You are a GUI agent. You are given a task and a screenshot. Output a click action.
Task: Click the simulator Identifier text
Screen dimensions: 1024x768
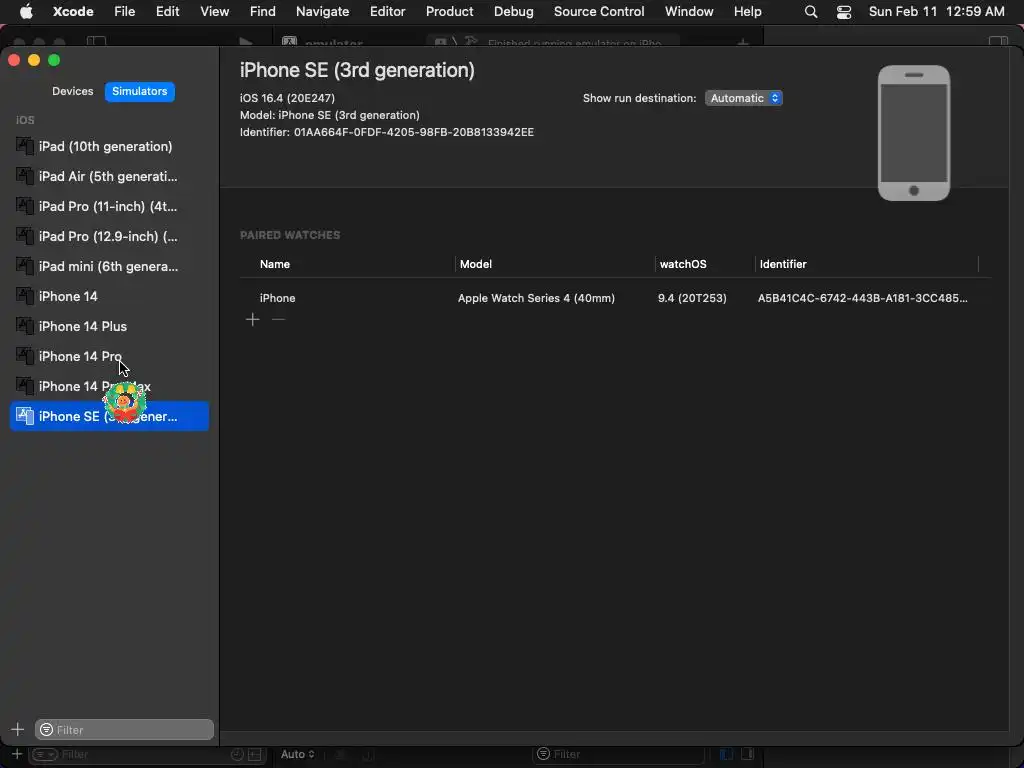pyautogui.click(x=387, y=132)
